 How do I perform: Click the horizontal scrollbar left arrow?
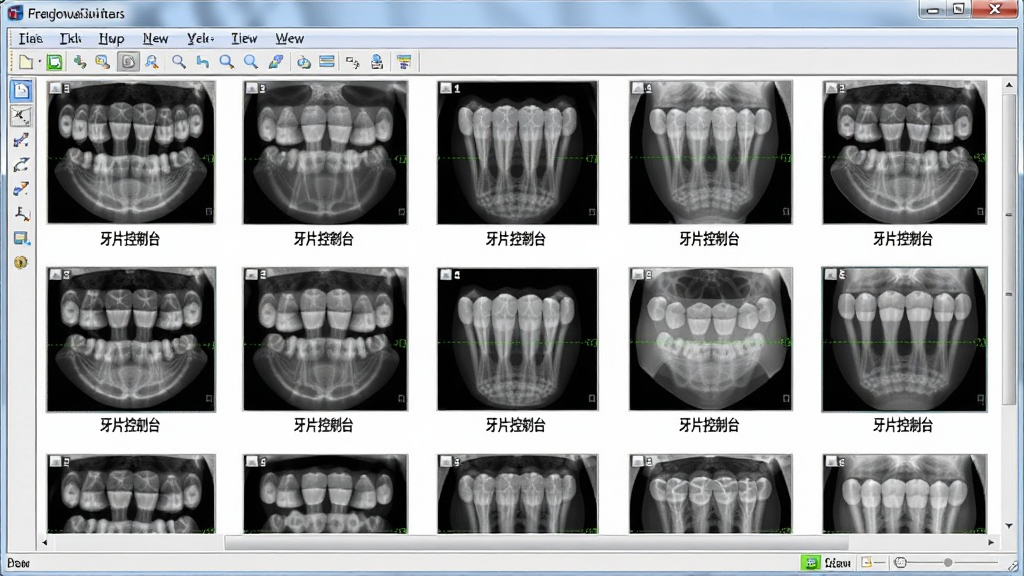[44, 542]
